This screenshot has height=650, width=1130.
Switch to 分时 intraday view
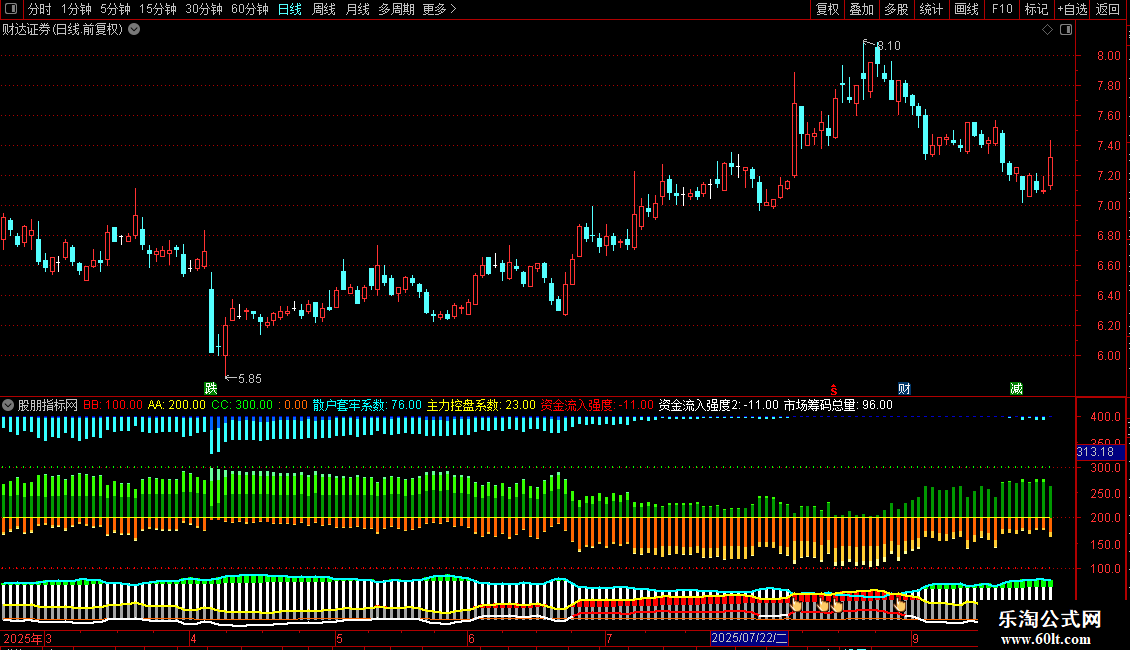pyautogui.click(x=40, y=9)
